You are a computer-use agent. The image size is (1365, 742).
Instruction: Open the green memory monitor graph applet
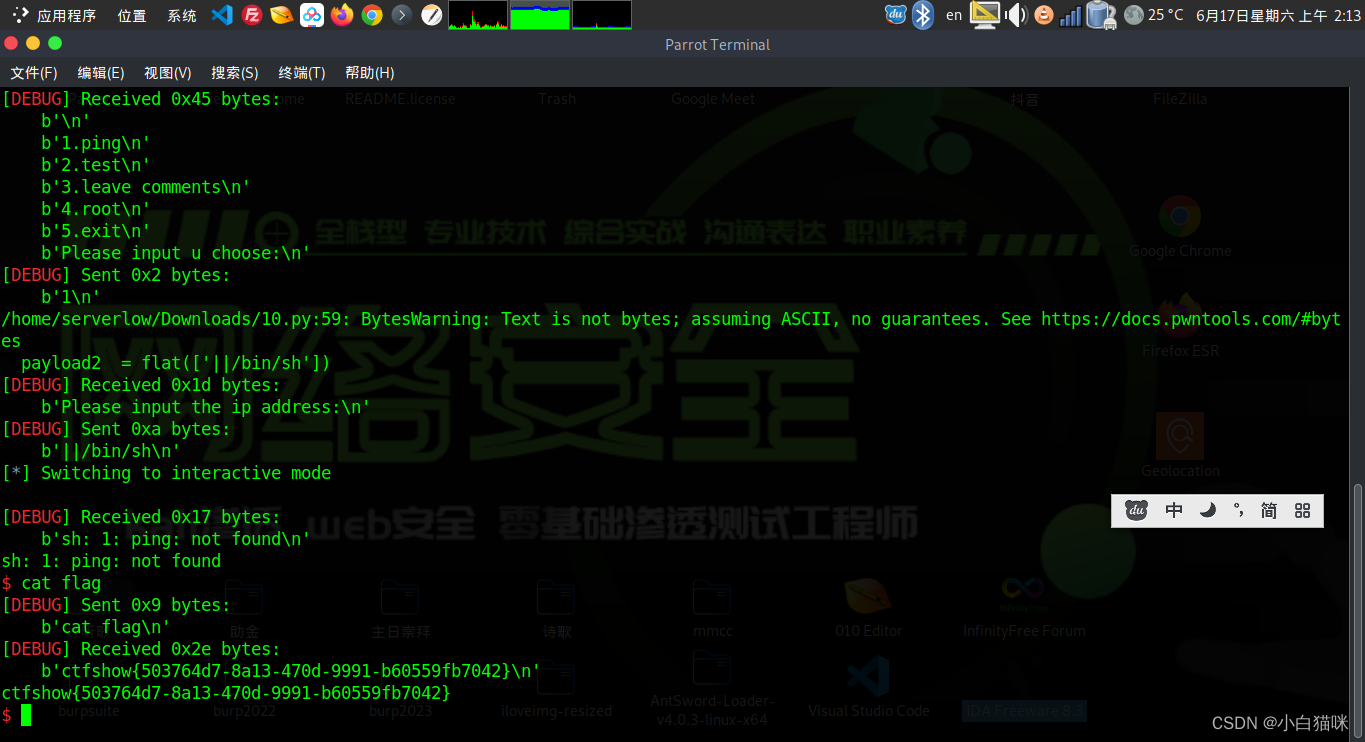540,15
